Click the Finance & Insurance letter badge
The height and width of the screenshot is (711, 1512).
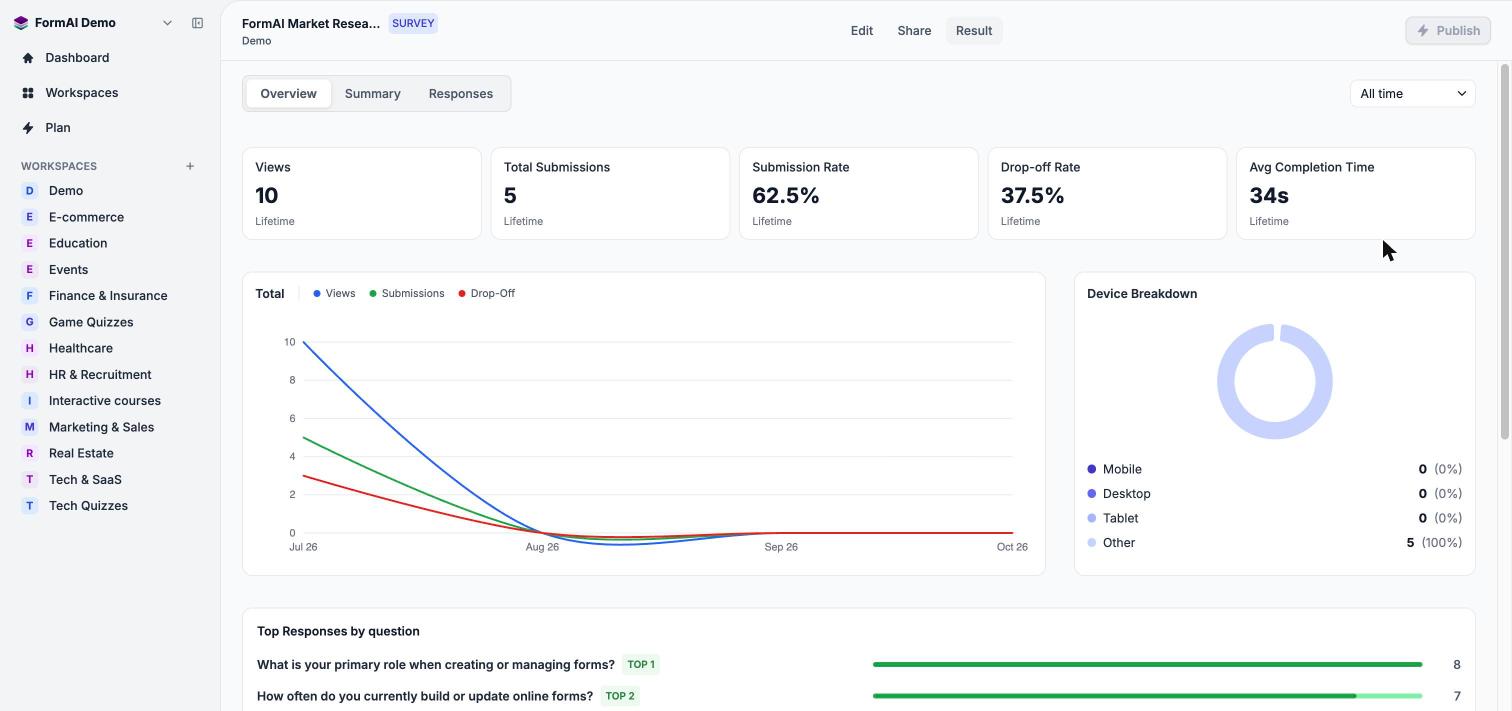coord(29,296)
